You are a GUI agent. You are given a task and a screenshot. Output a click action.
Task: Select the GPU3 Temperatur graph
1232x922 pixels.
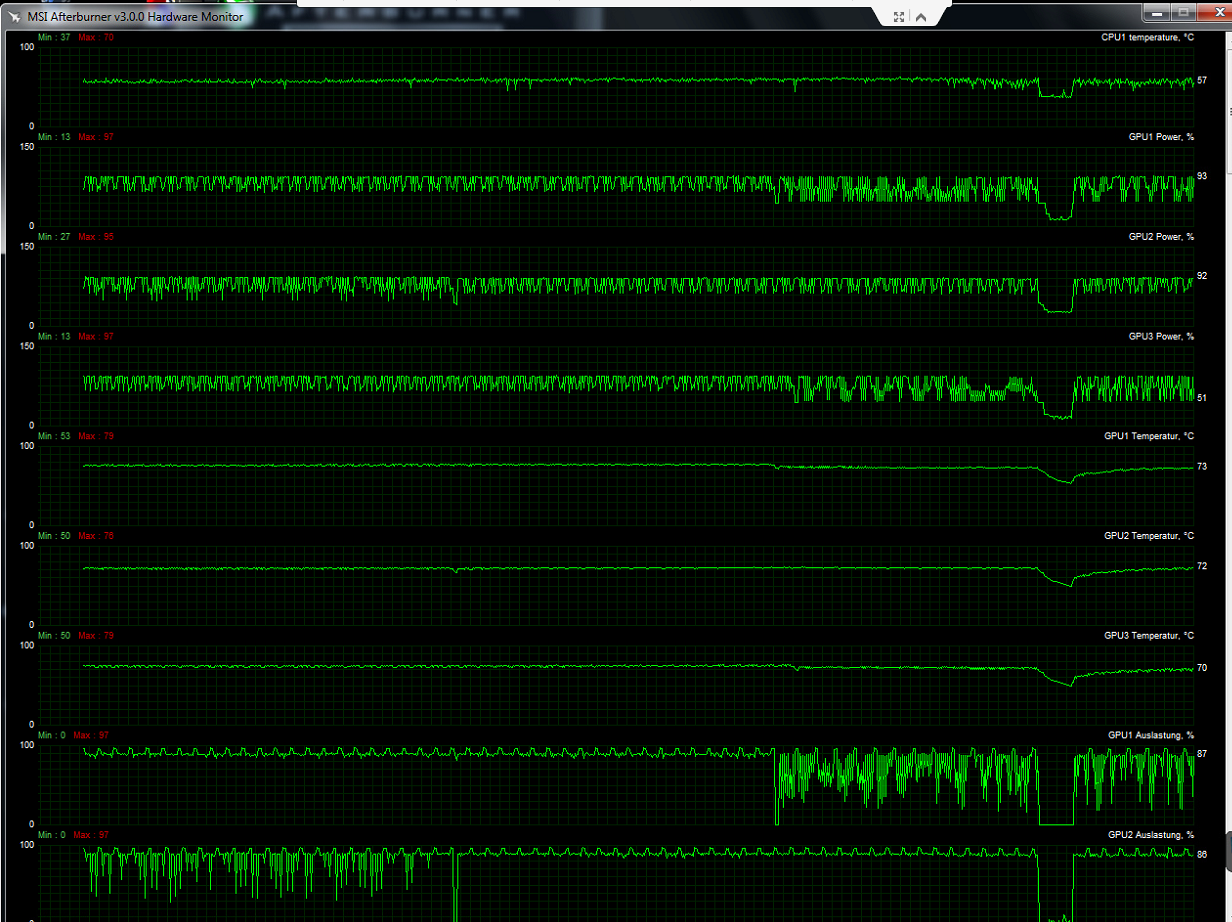coord(617,685)
